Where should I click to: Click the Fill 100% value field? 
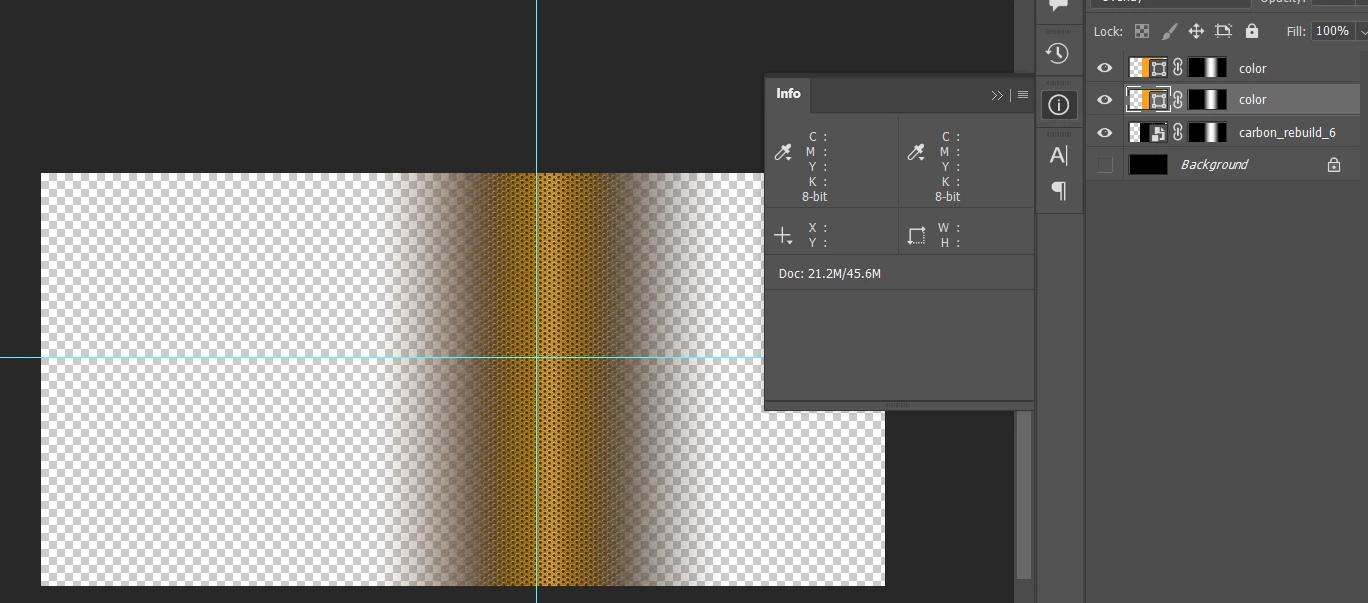point(1333,31)
